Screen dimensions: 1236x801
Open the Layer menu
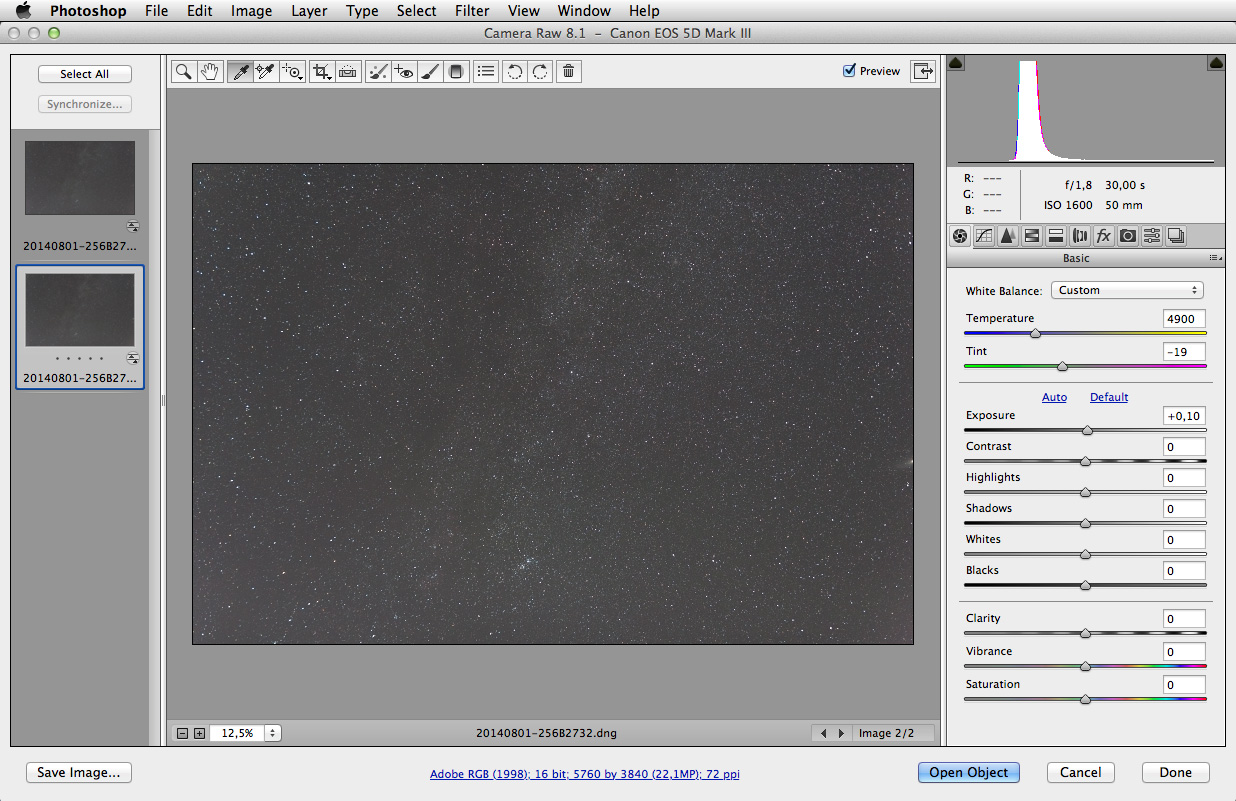coord(309,11)
